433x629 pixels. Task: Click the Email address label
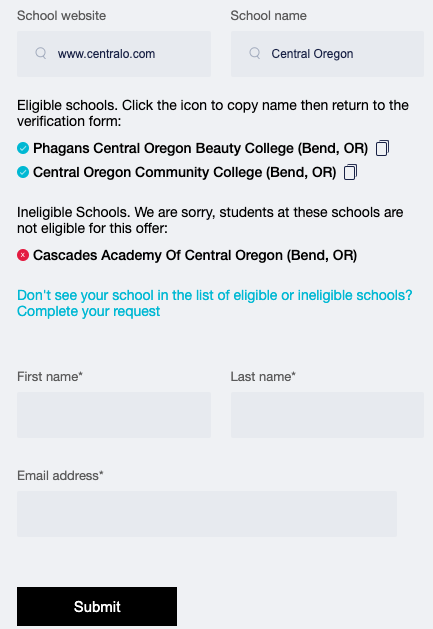coord(60,476)
